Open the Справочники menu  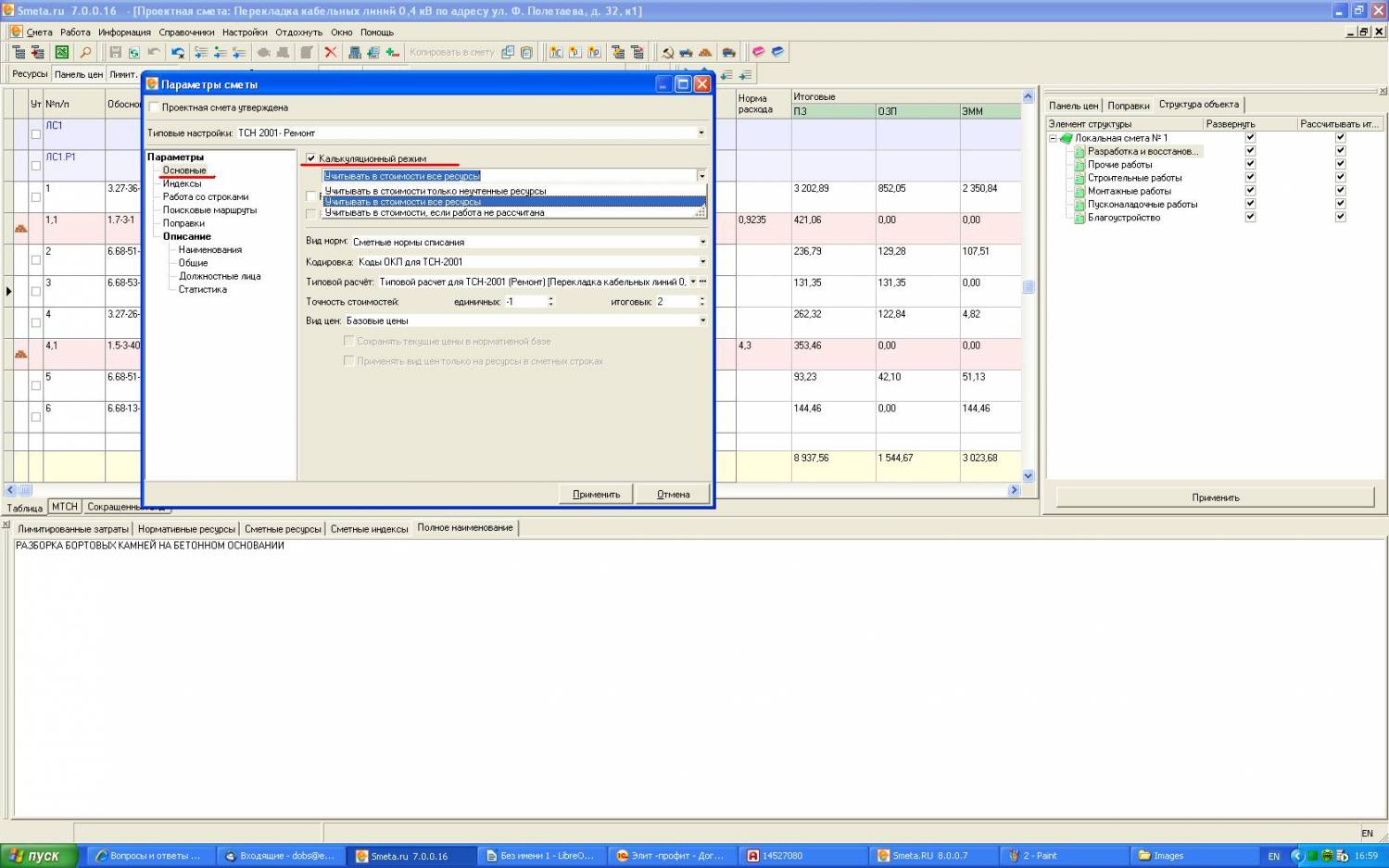(x=186, y=32)
